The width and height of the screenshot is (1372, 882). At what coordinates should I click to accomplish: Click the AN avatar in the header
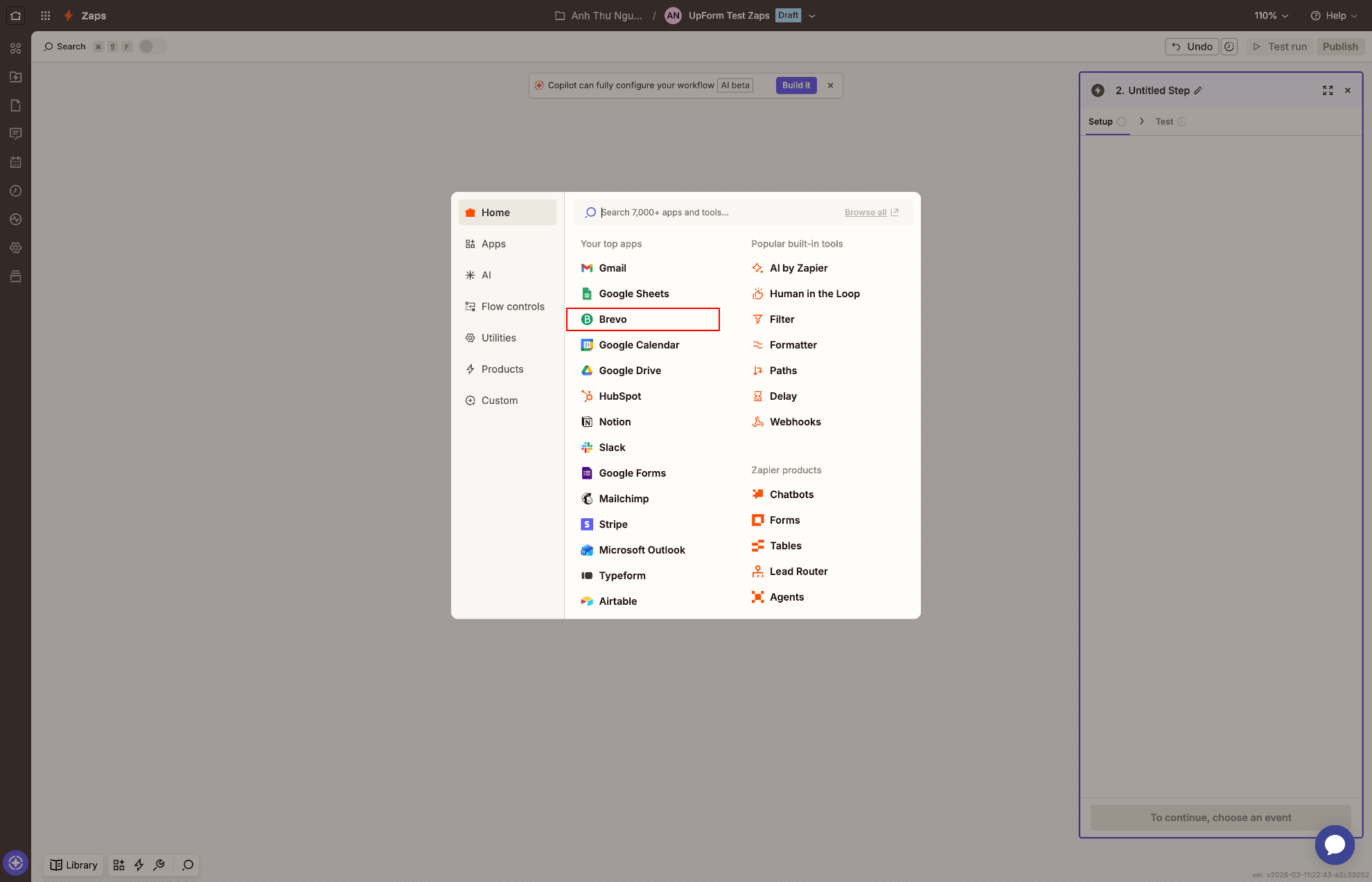tap(673, 15)
